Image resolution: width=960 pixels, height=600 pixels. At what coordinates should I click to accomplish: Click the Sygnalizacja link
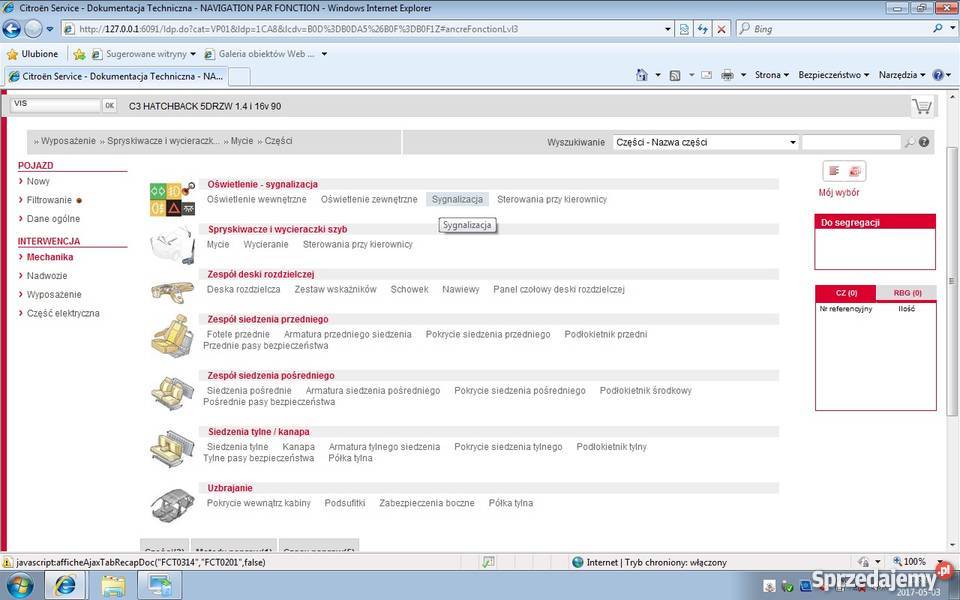click(x=457, y=199)
